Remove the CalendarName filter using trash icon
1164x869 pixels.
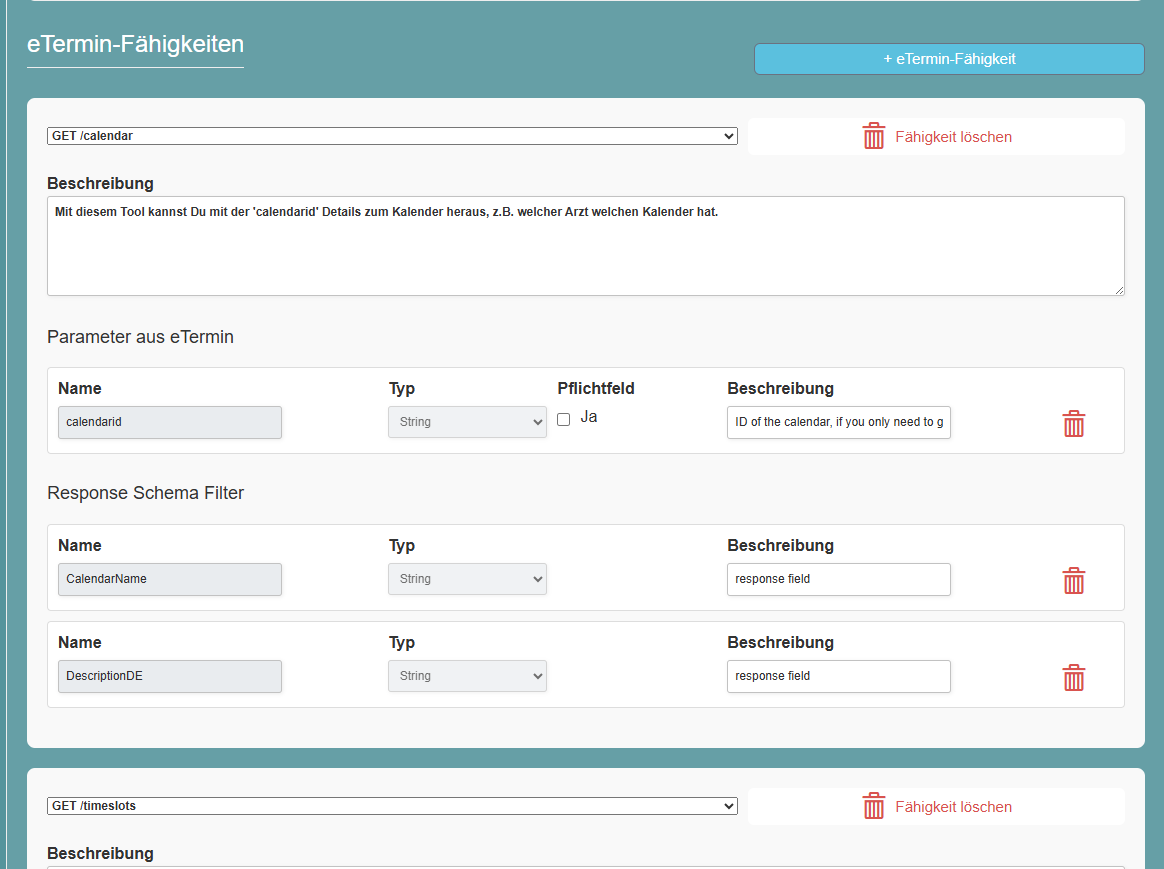(1074, 580)
